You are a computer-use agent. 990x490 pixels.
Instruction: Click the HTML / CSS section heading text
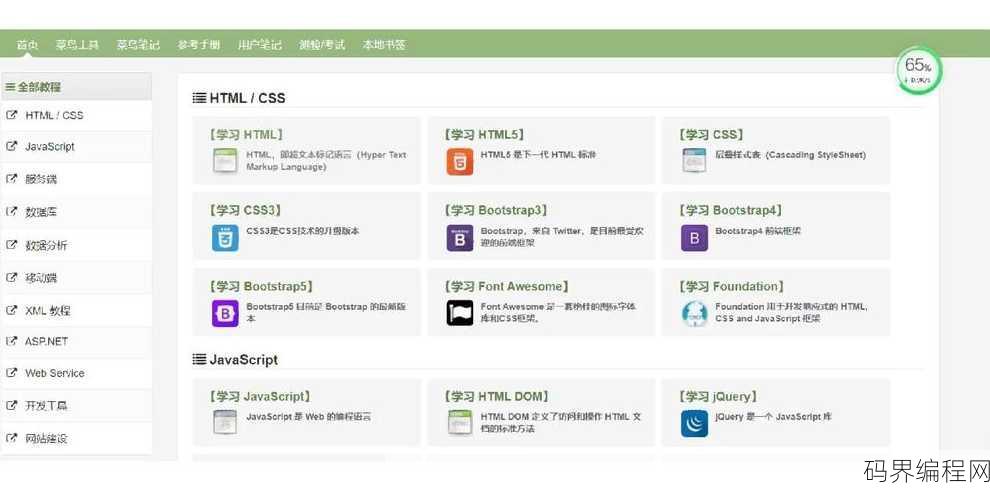248,98
